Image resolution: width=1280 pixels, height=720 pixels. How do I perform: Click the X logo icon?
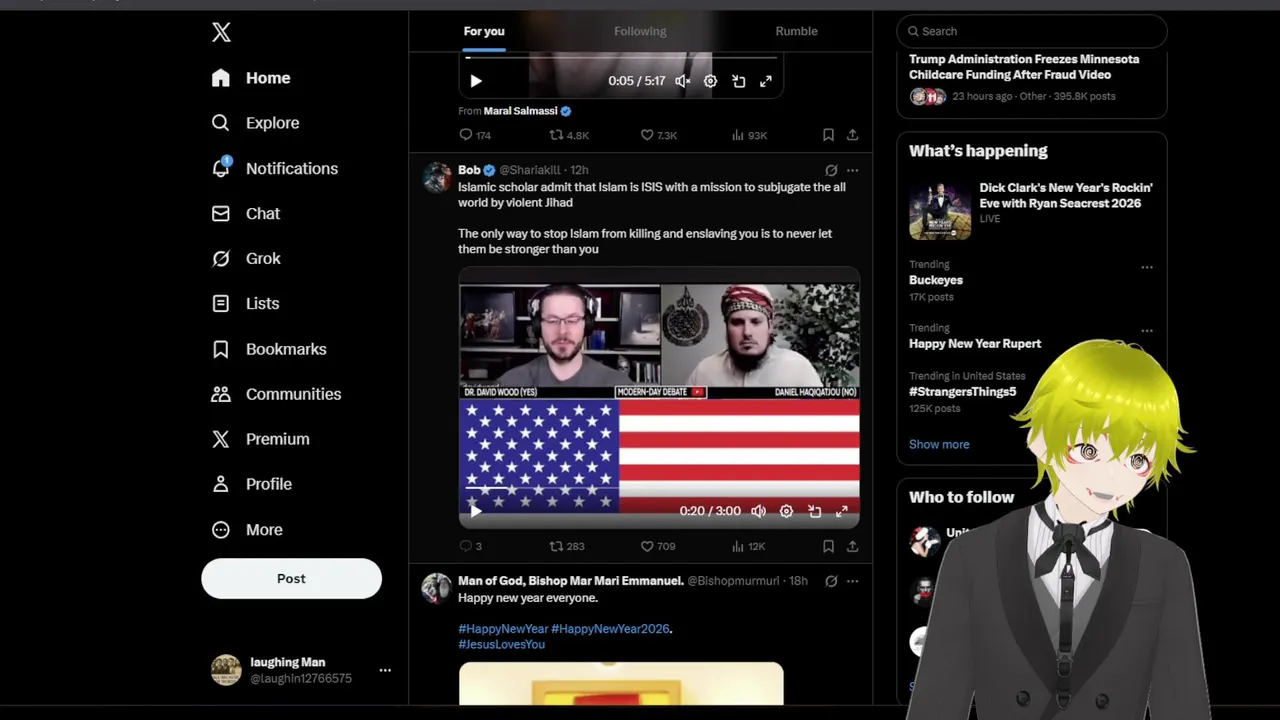point(221,32)
